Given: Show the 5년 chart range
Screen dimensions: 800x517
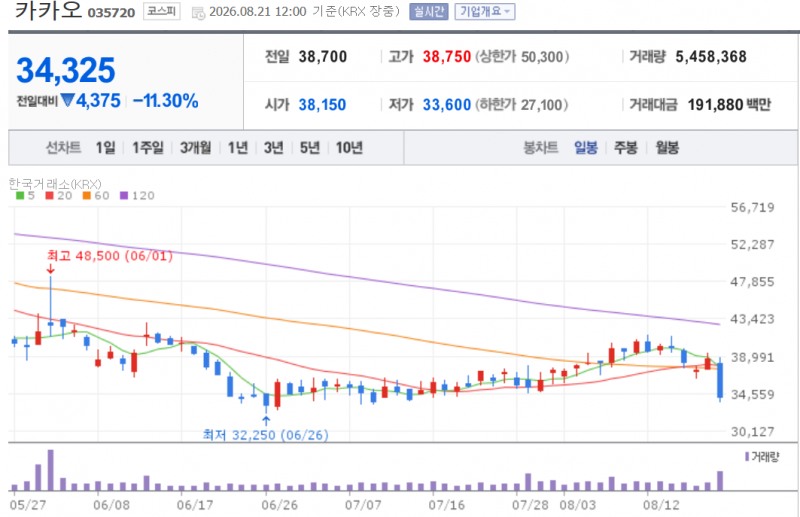Looking at the screenshot, I should [x=309, y=148].
